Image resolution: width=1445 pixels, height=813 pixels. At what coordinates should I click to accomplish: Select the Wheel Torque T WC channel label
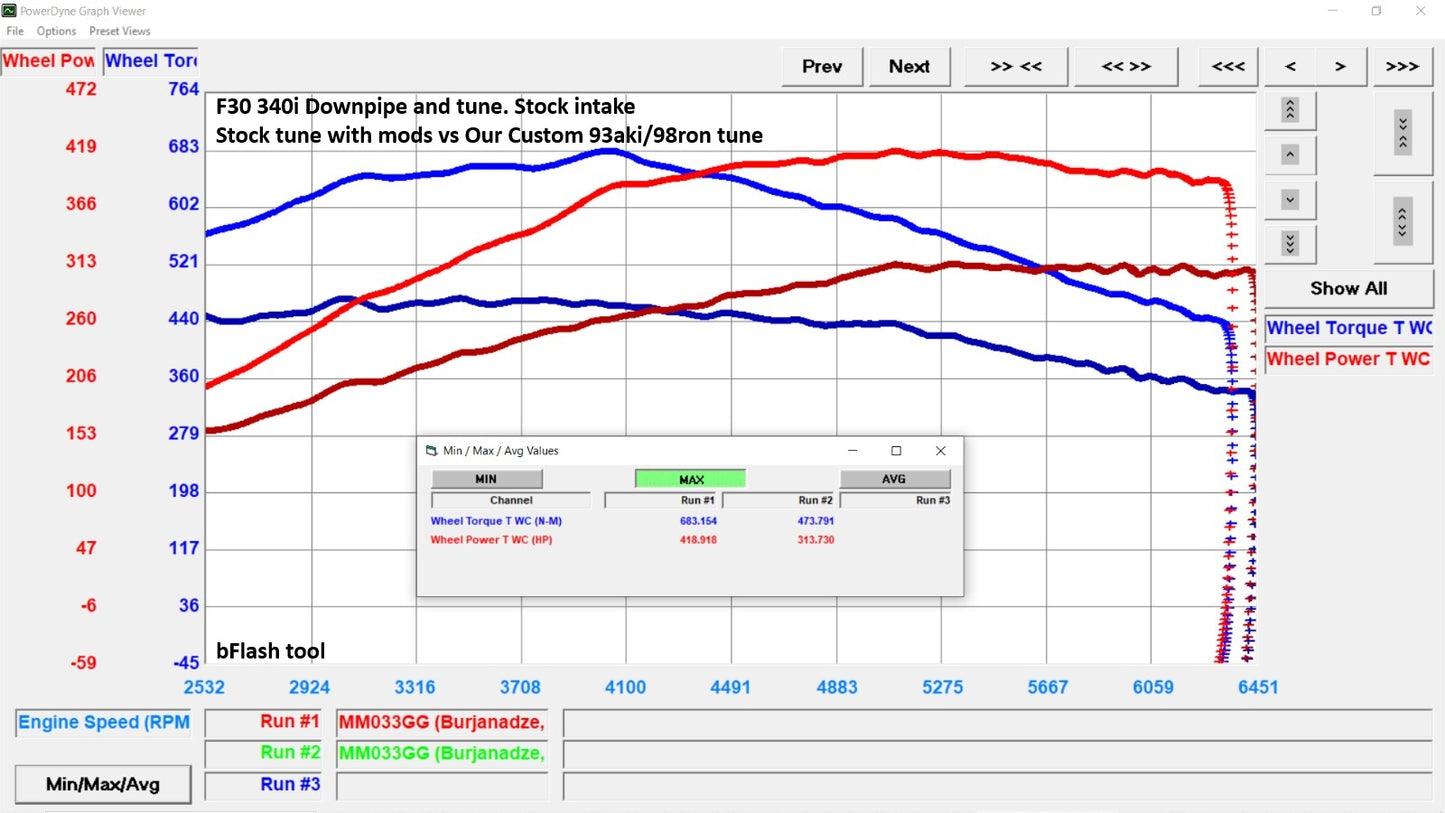pyautogui.click(x=1348, y=328)
